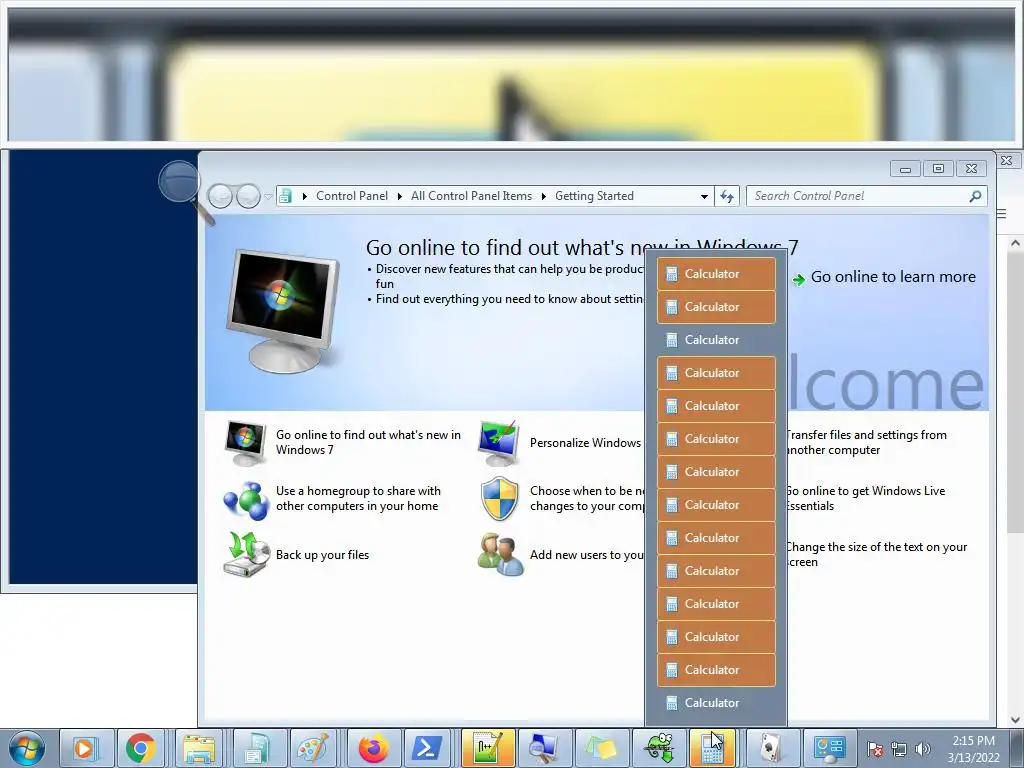Click the Personalize Windows monitor icon
This screenshot has height=768, width=1024.
point(500,443)
